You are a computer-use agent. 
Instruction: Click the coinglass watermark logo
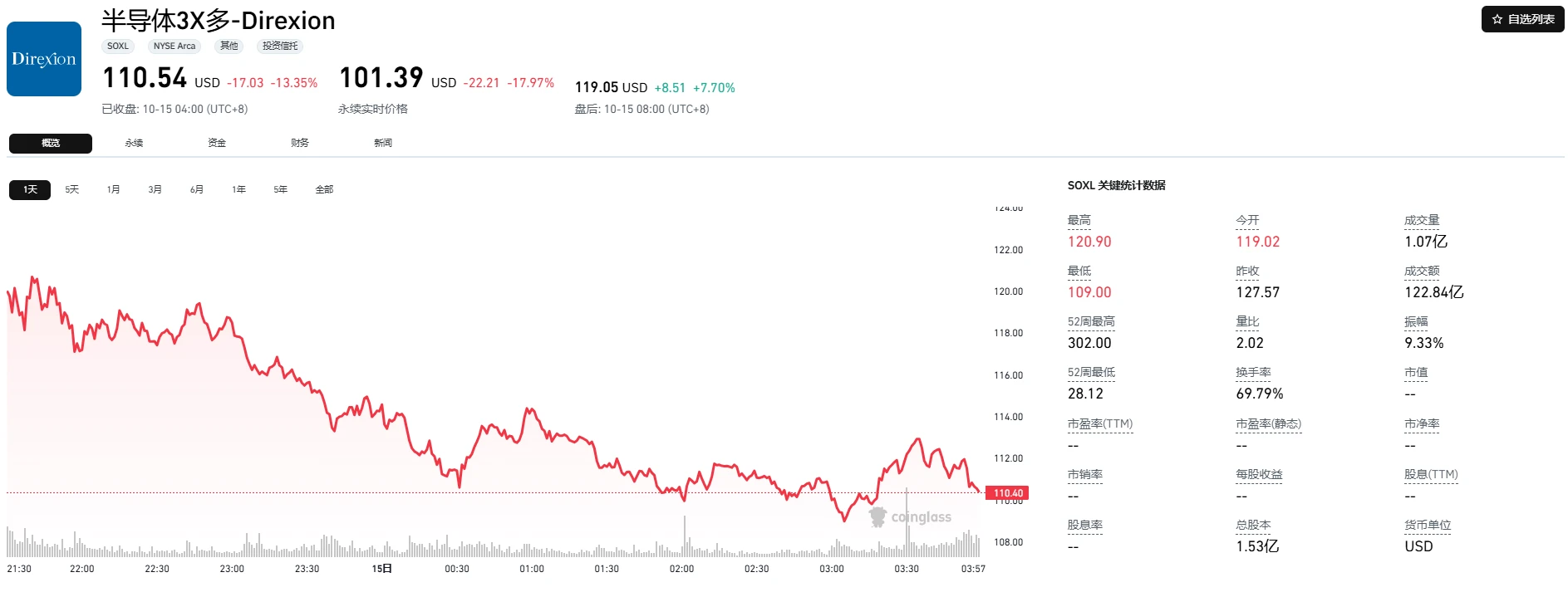point(910,517)
